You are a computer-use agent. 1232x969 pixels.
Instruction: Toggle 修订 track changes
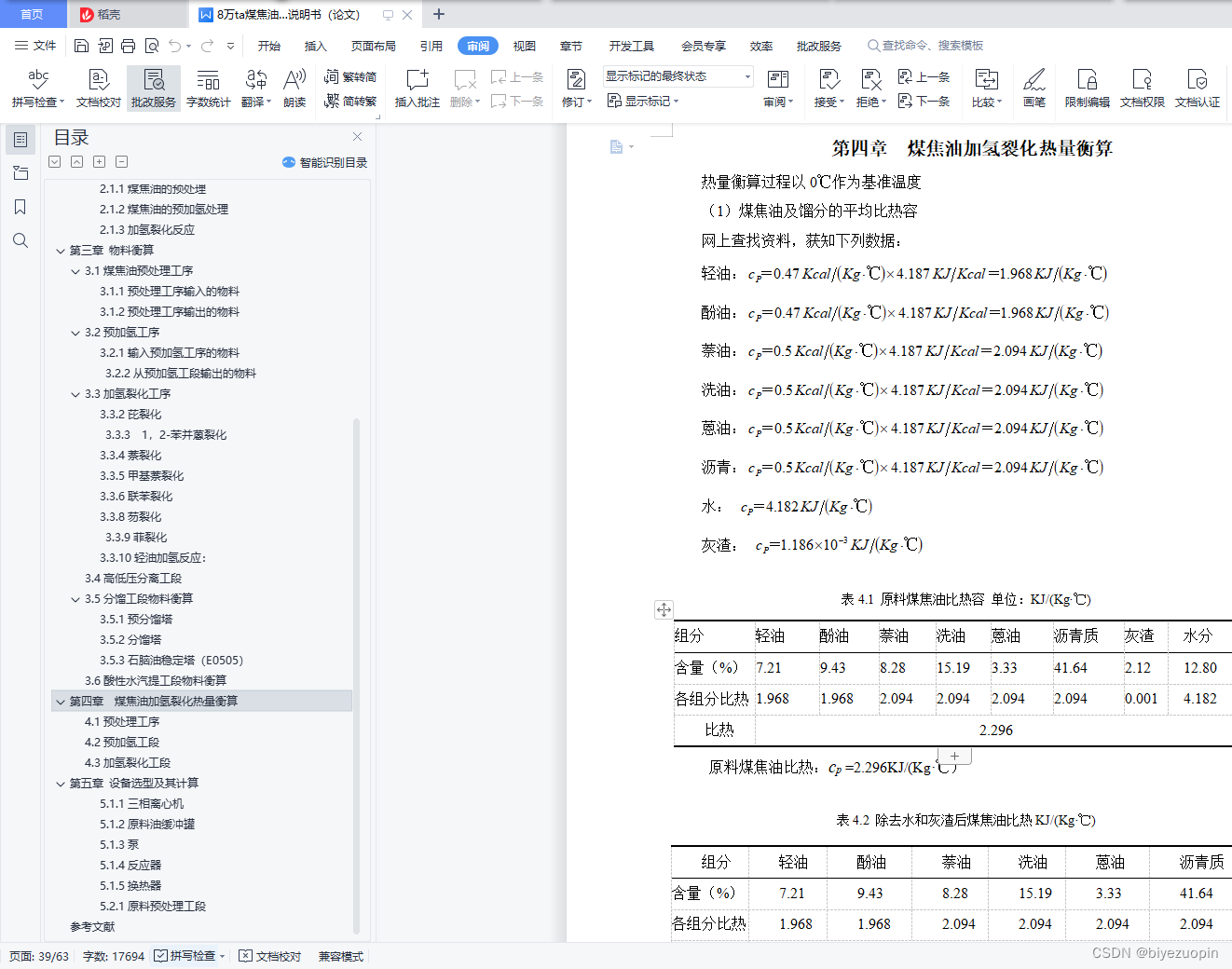tap(576, 89)
